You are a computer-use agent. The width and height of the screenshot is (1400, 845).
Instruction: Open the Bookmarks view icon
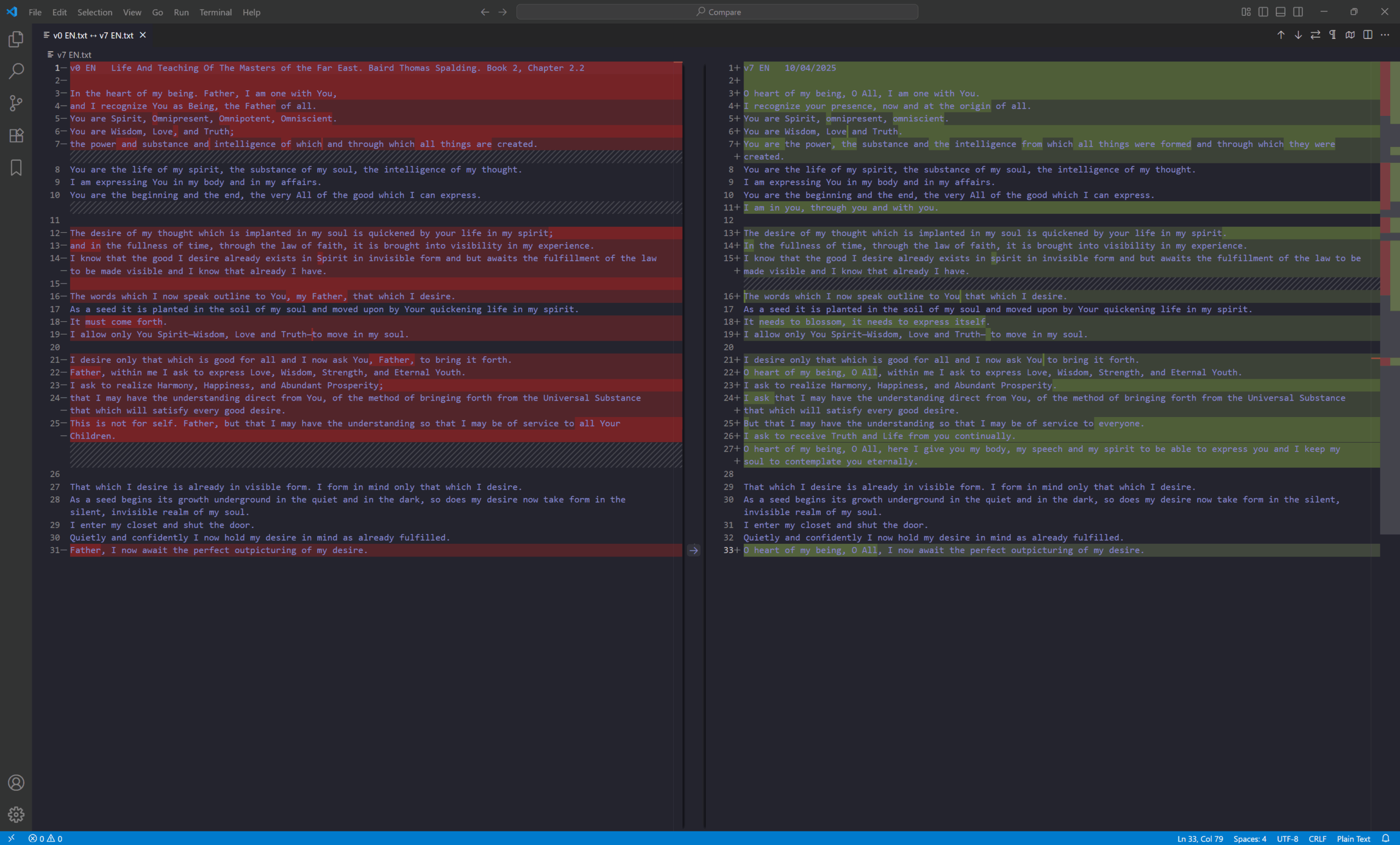click(x=16, y=167)
